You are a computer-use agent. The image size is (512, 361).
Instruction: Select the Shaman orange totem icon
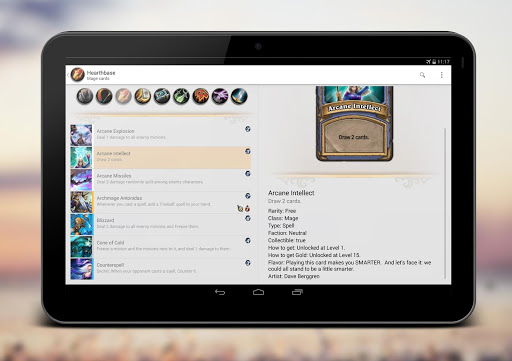[x=201, y=97]
